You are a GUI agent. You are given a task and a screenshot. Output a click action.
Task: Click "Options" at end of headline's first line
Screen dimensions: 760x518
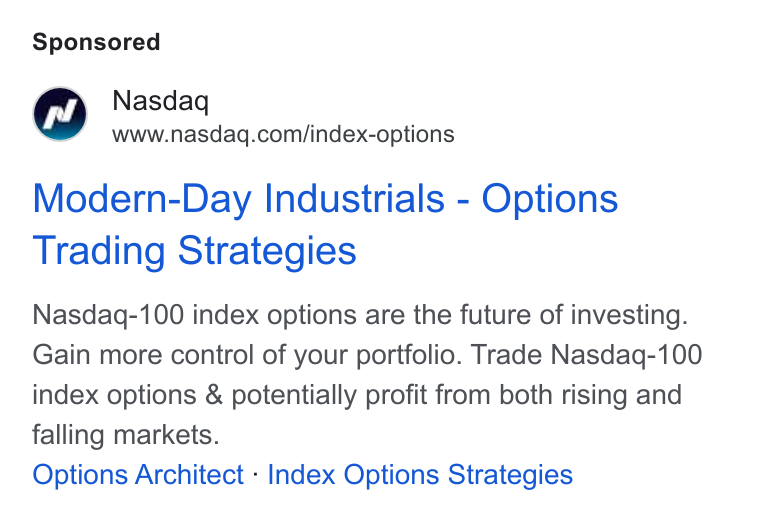click(x=550, y=199)
